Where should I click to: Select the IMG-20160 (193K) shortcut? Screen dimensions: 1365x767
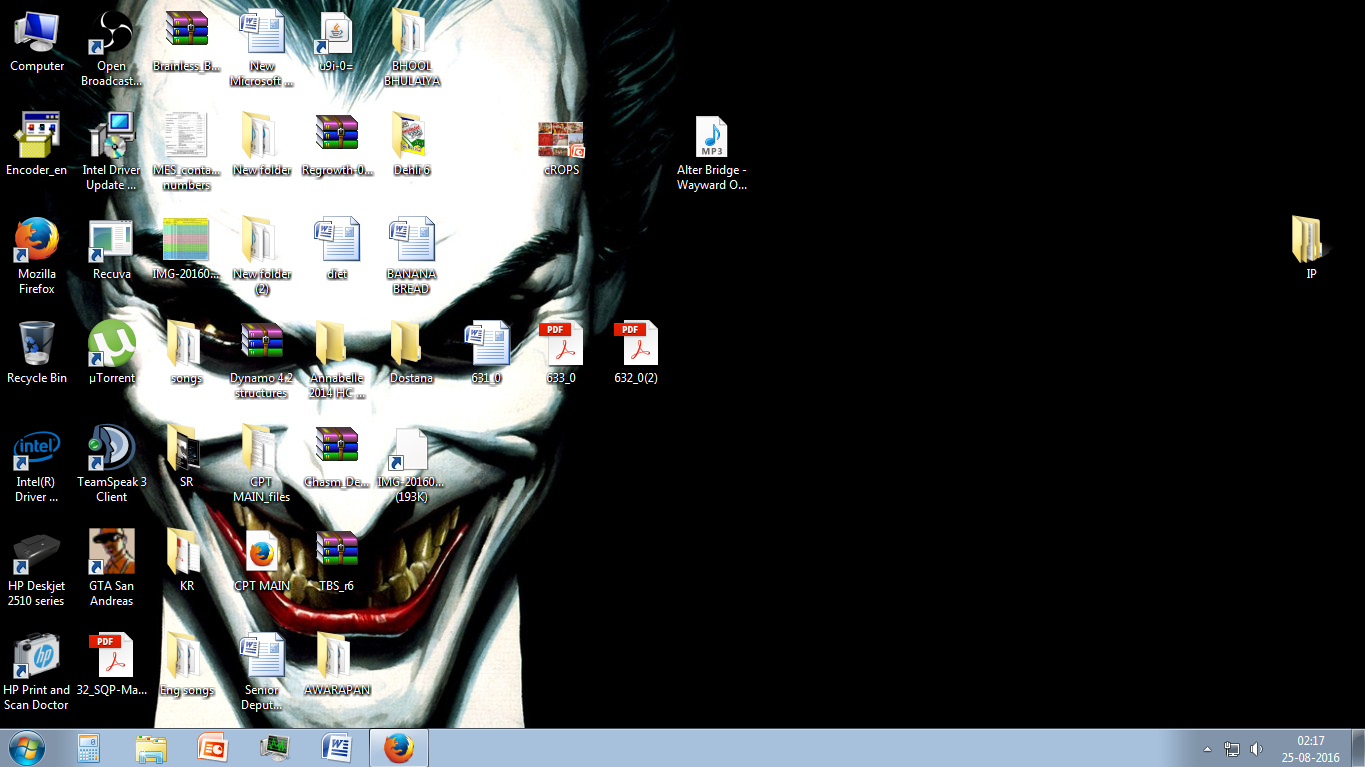pyautogui.click(x=412, y=464)
